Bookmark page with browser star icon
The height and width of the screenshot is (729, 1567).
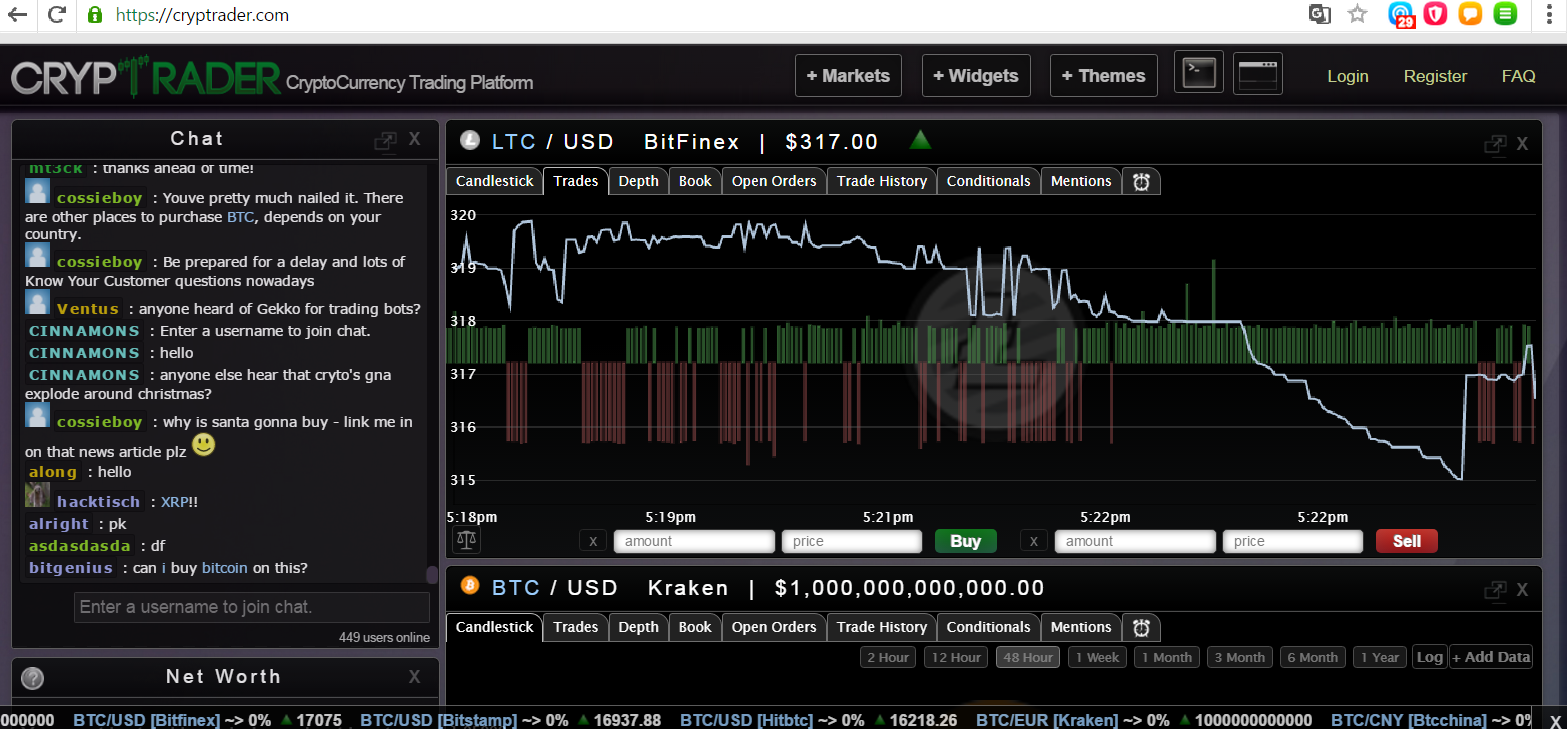(x=1357, y=14)
